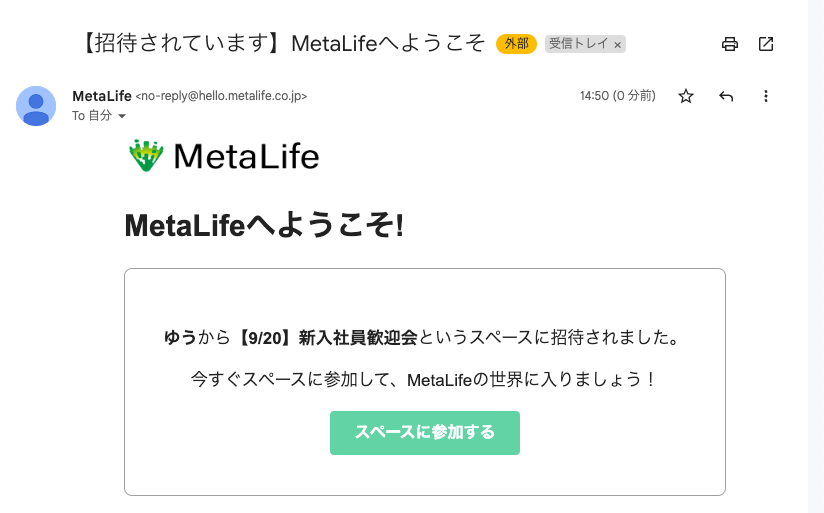The width and height of the screenshot is (824, 513).
Task: Click the space name 【9/20】新入社員歓迎会
Action: click(x=326, y=337)
